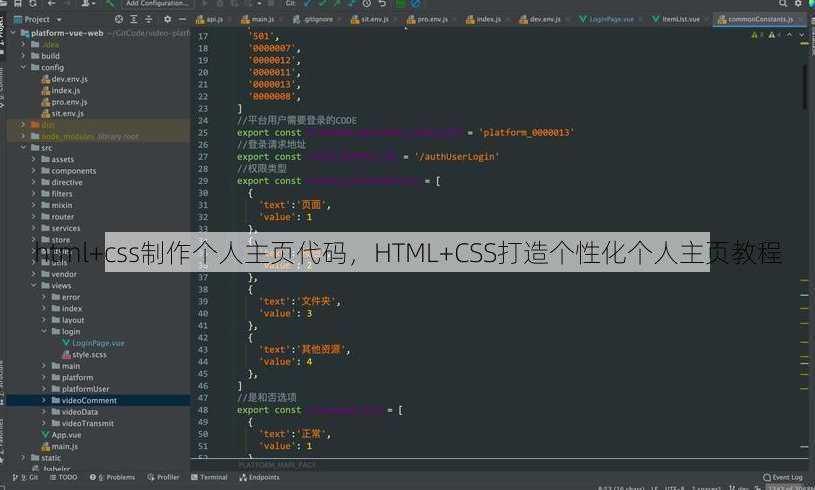The image size is (815, 490).
Task: Click Expand All icon in Project panel
Action: (x=134, y=19)
